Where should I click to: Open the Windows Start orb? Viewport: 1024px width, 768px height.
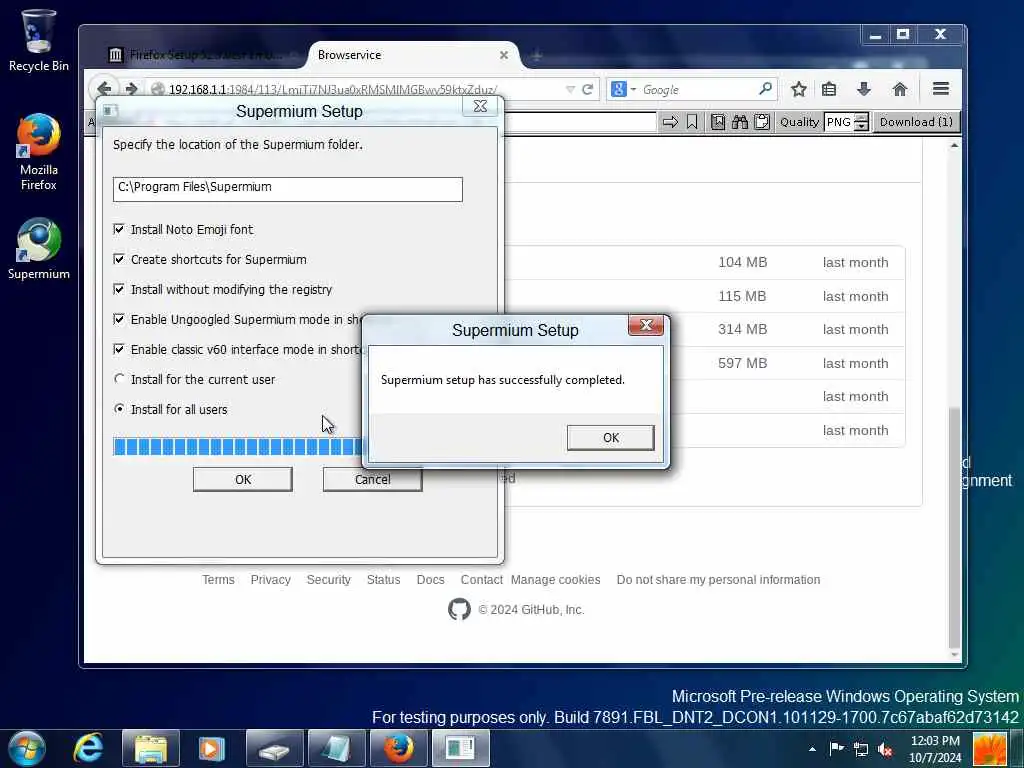pos(27,748)
